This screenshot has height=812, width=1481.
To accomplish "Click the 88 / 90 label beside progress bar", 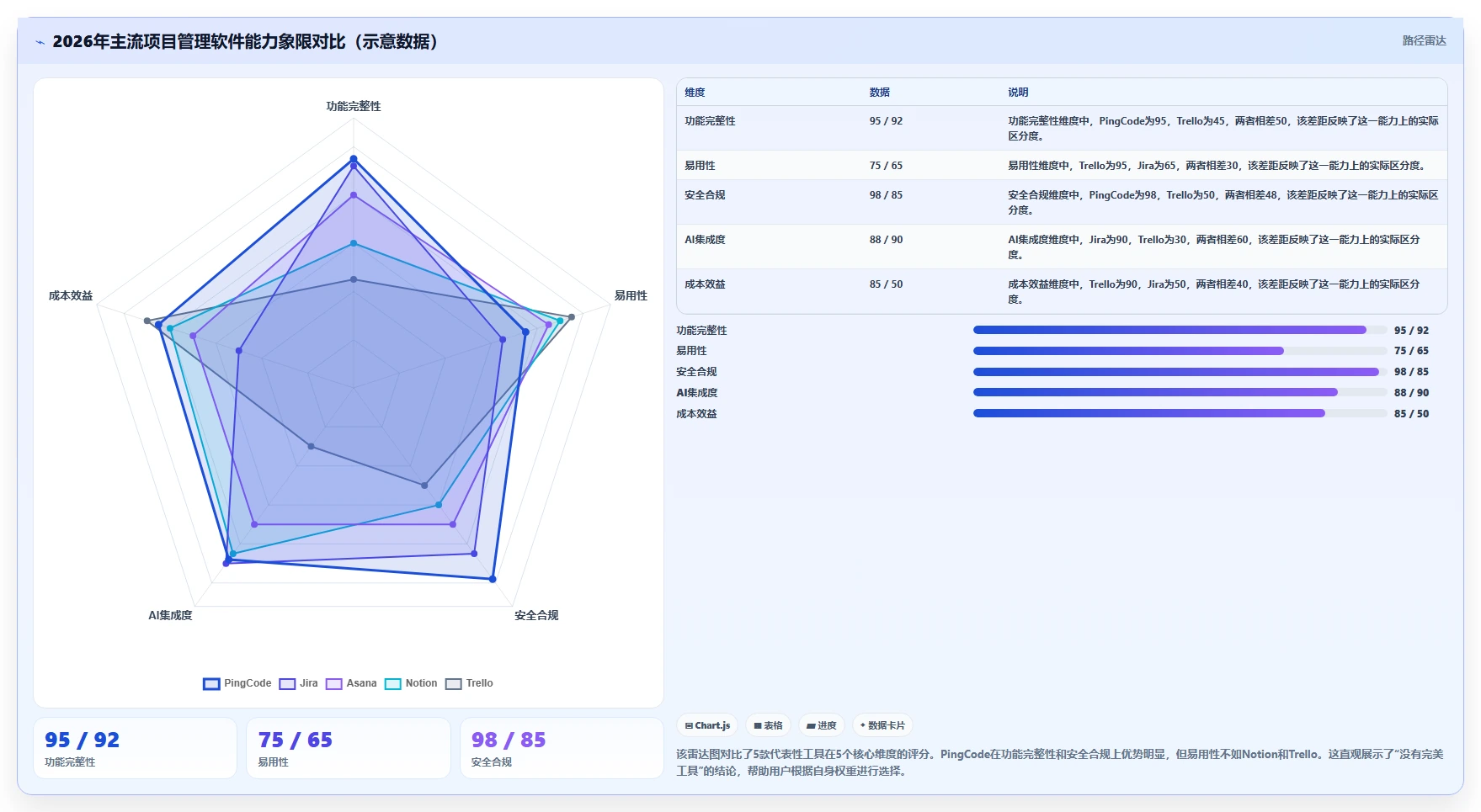I will (x=1411, y=393).
